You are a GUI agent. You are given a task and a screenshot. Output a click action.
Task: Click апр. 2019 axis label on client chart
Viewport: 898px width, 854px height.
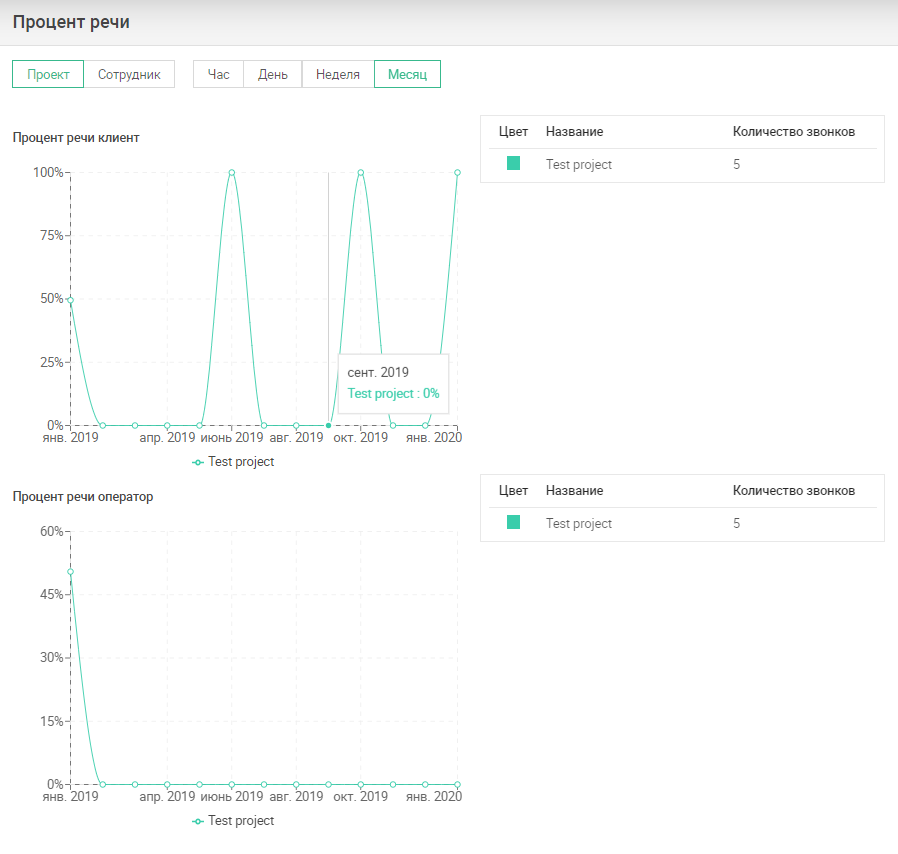click(x=167, y=438)
